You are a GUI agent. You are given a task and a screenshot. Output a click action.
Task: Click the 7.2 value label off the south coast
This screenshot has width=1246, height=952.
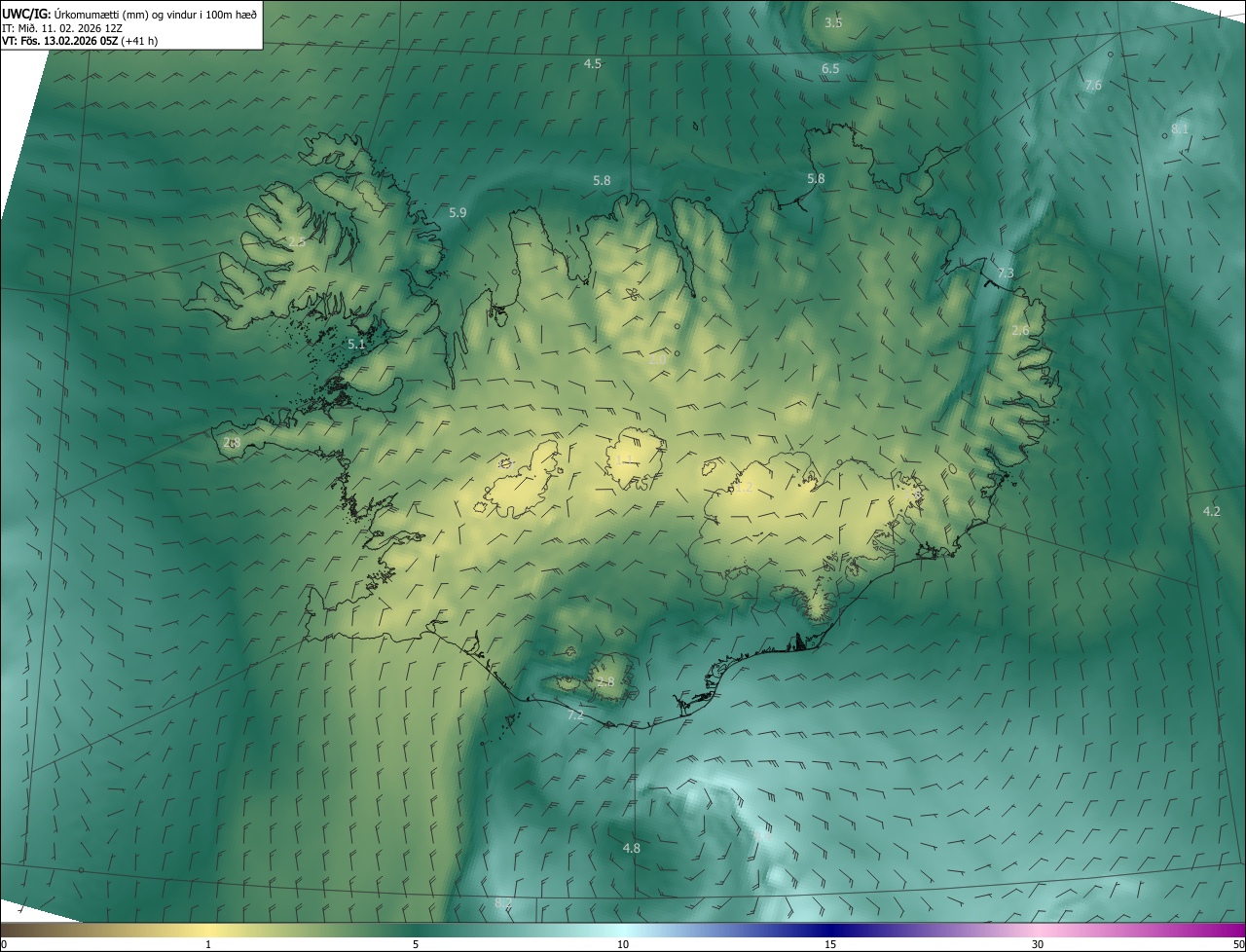575,714
